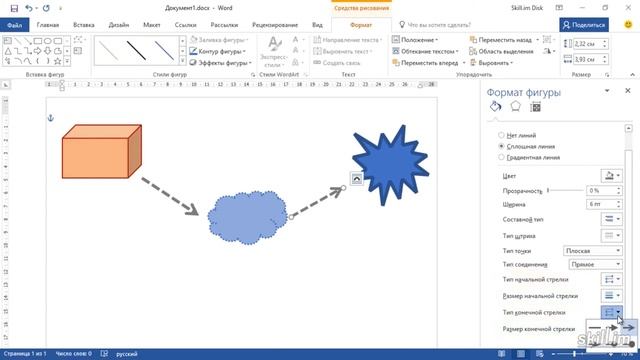The image size is (640, 360).
Task: Apply the thick black line style
Action: point(136,51)
